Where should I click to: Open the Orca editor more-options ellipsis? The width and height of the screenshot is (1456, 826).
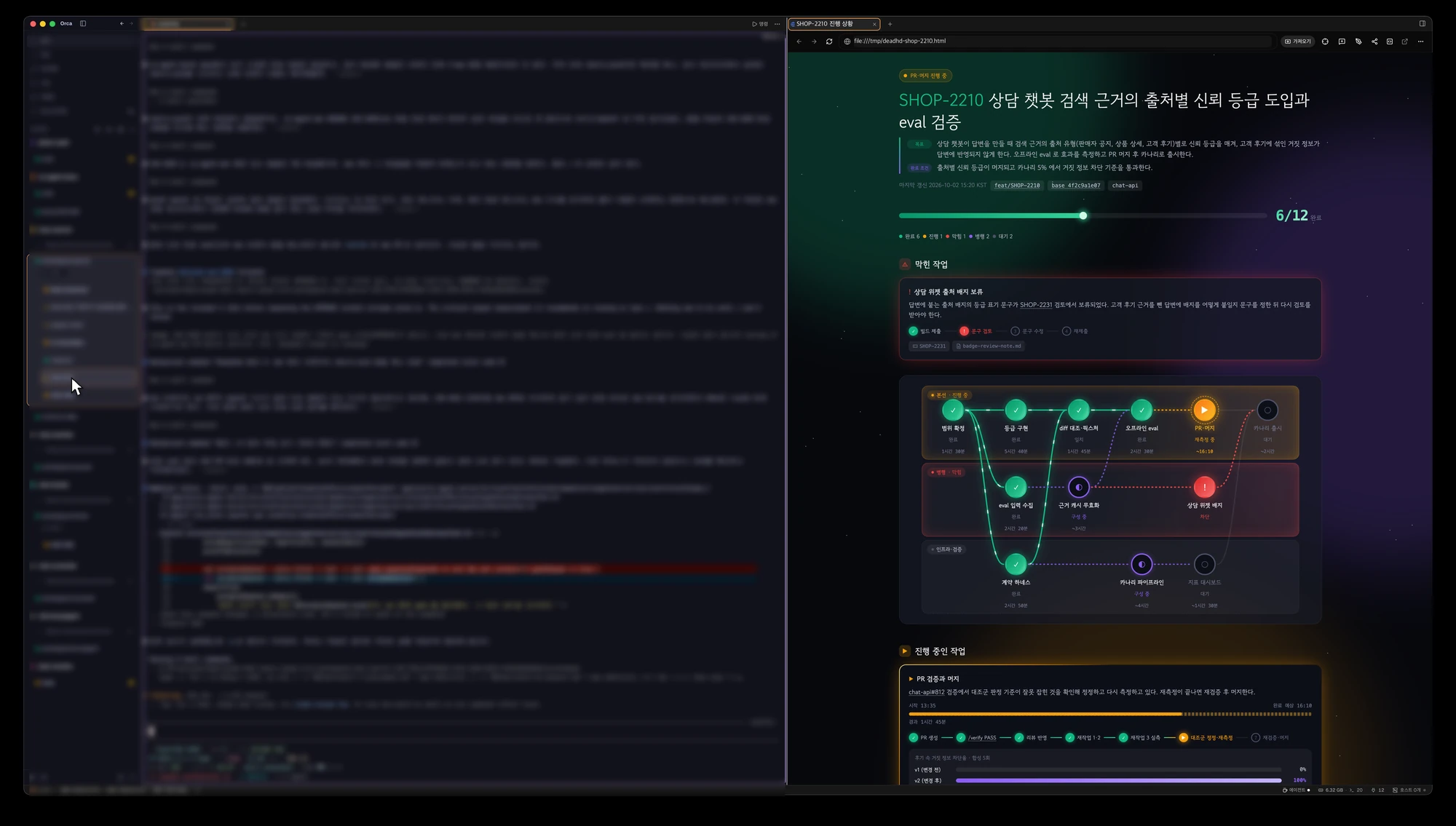pos(778,24)
